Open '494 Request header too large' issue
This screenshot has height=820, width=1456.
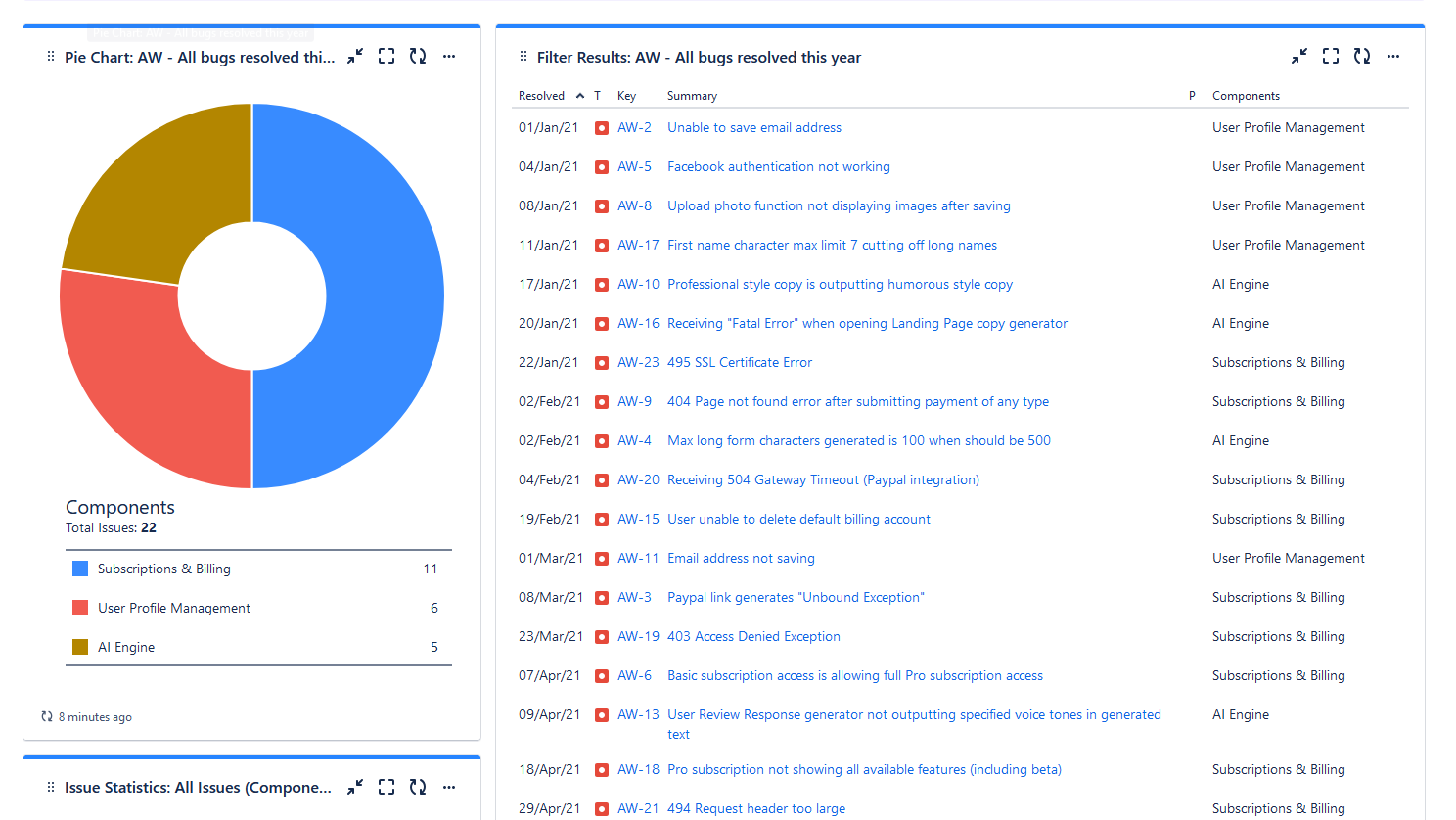click(x=756, y=808)
